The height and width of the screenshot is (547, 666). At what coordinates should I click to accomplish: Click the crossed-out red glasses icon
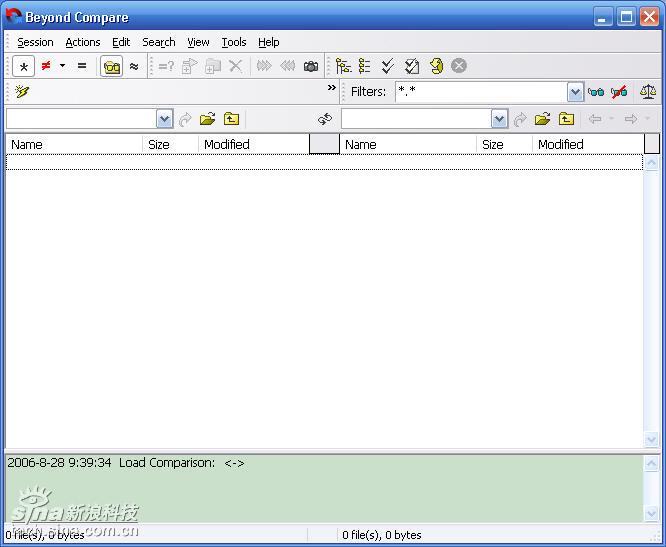619,92
